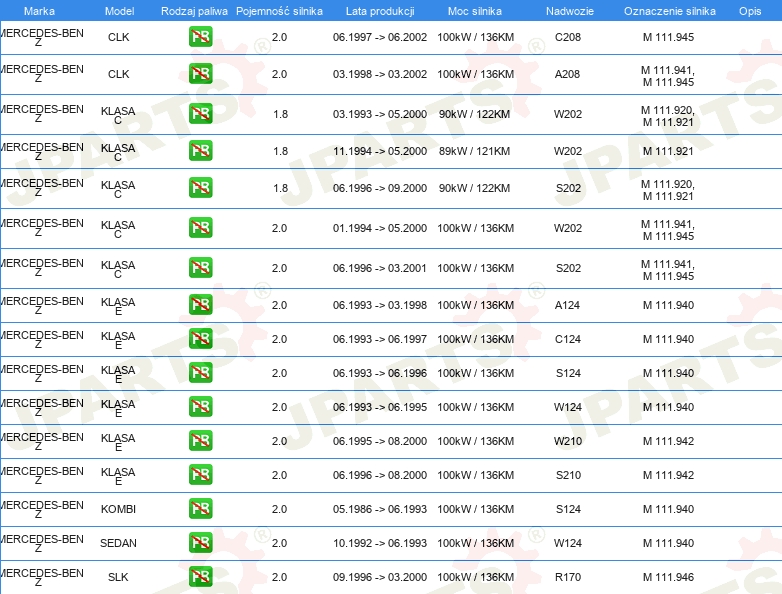Click the W124 cell in the SEDAN row
This screenshot has height=594, width=782.
568,543
